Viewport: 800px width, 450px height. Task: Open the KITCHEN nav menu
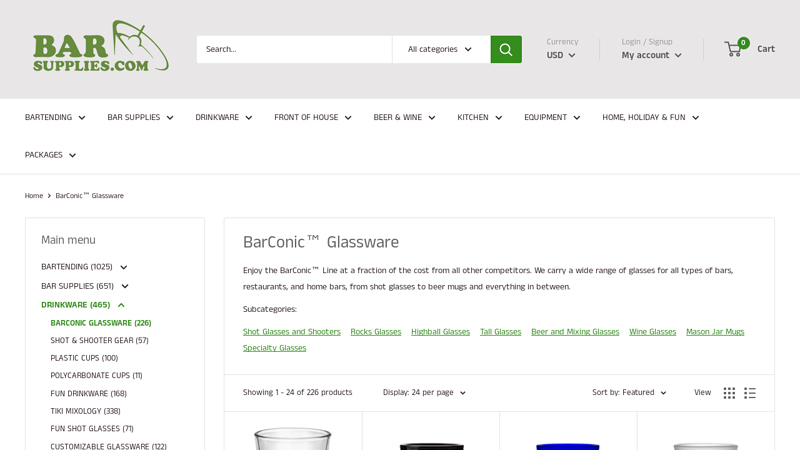[480, 117]
